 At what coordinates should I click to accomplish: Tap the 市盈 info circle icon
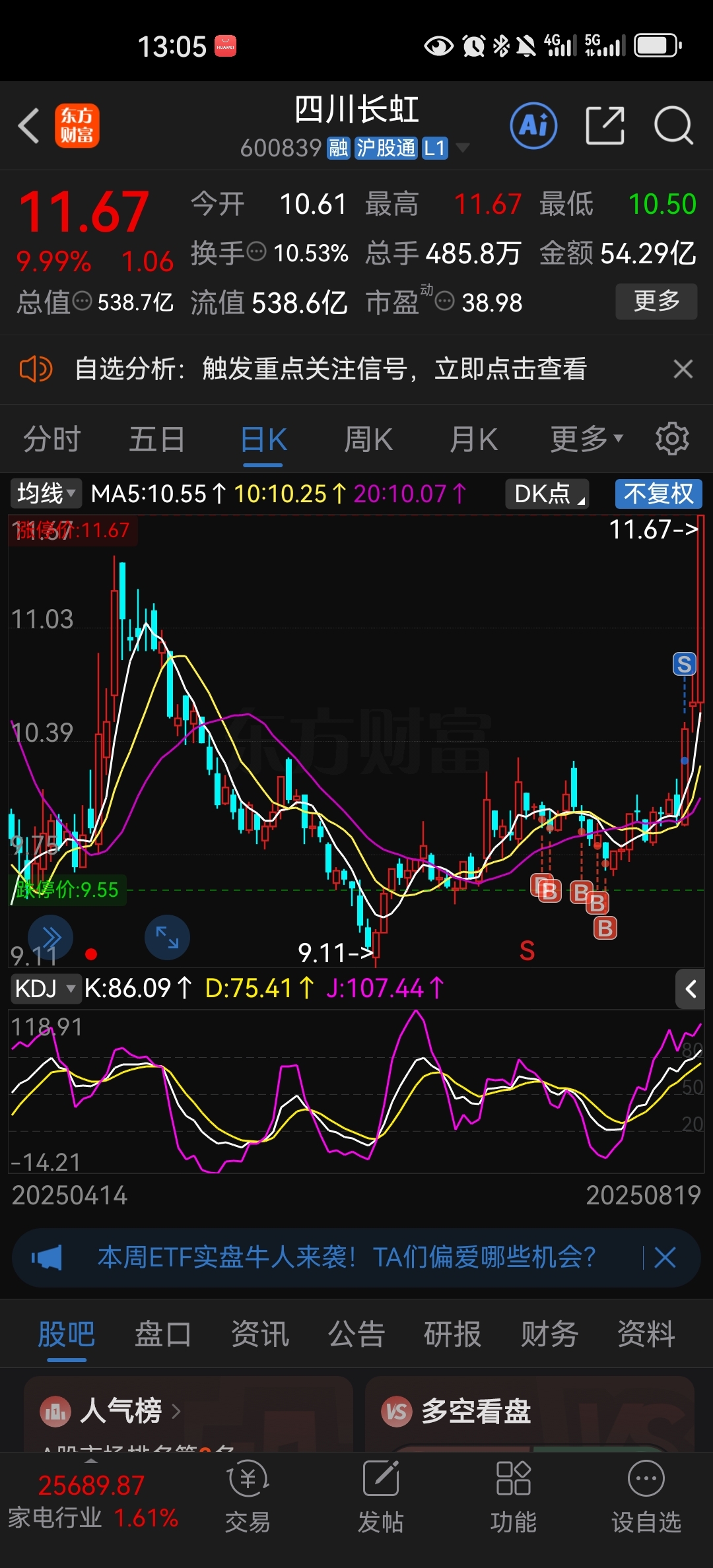click(445, 302)
